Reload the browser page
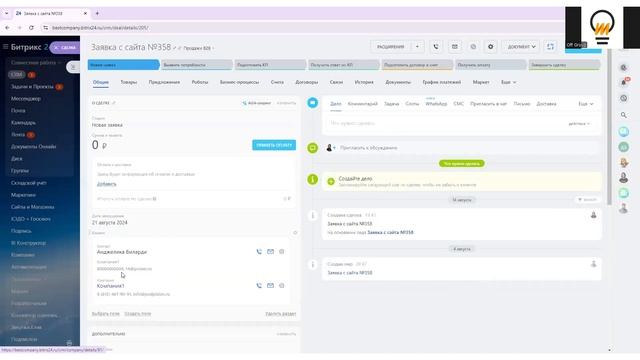This screenshot has height=360, width=640. pos(31,27)
